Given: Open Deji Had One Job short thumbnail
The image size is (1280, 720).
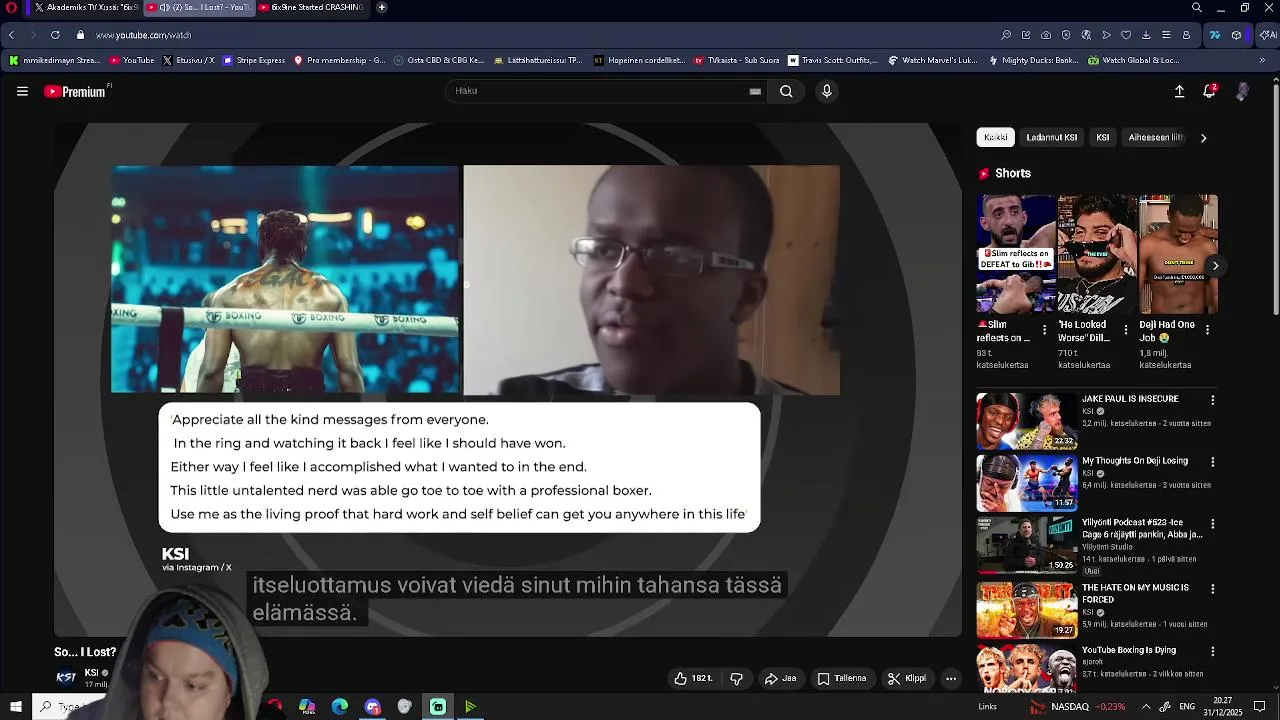Looking at the screenshot, I should [1177, 254].
